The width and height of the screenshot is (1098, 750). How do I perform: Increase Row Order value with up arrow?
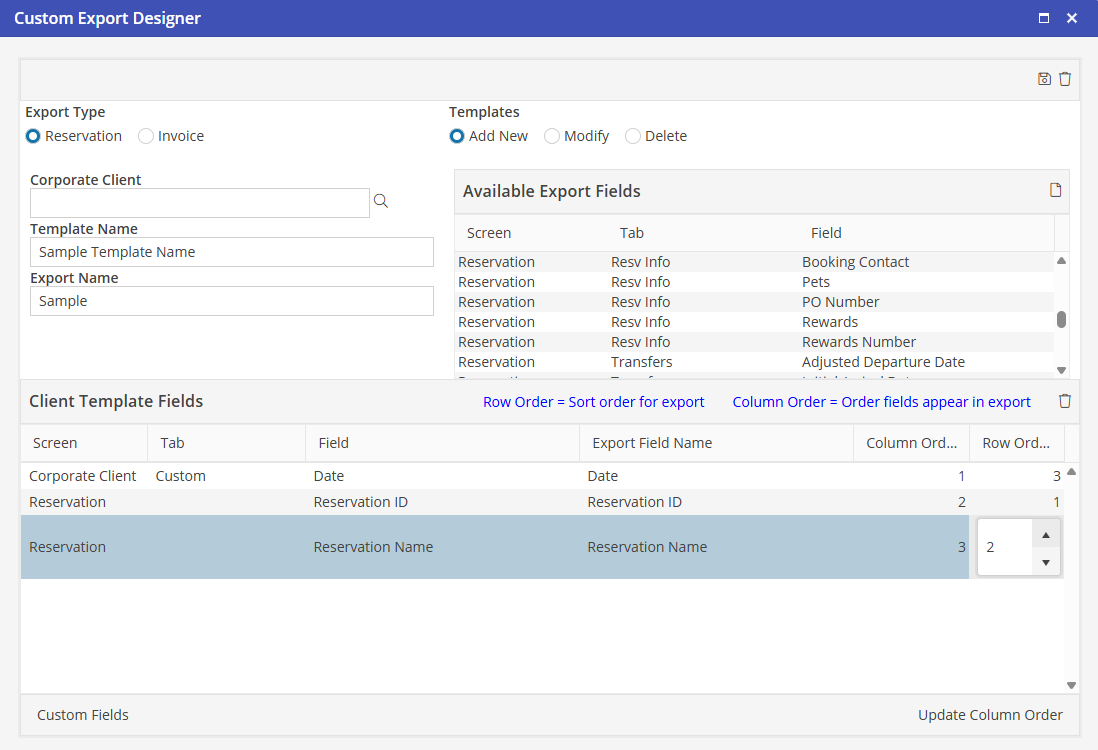pyautogui.click(x=1046, y=535)
